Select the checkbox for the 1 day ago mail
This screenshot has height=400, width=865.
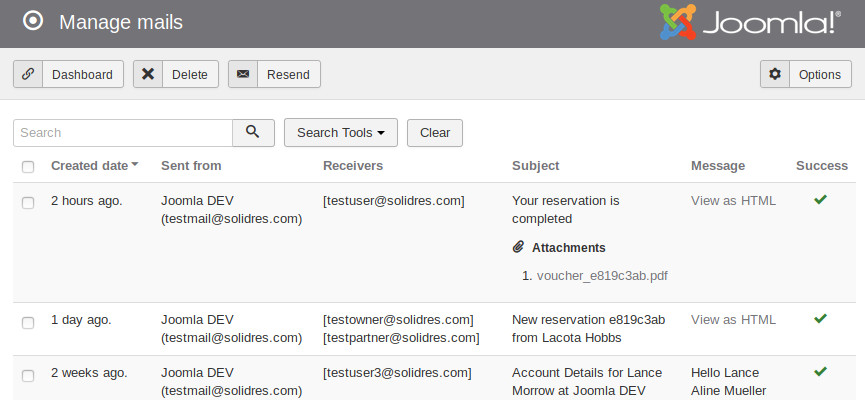coord(28,322)
